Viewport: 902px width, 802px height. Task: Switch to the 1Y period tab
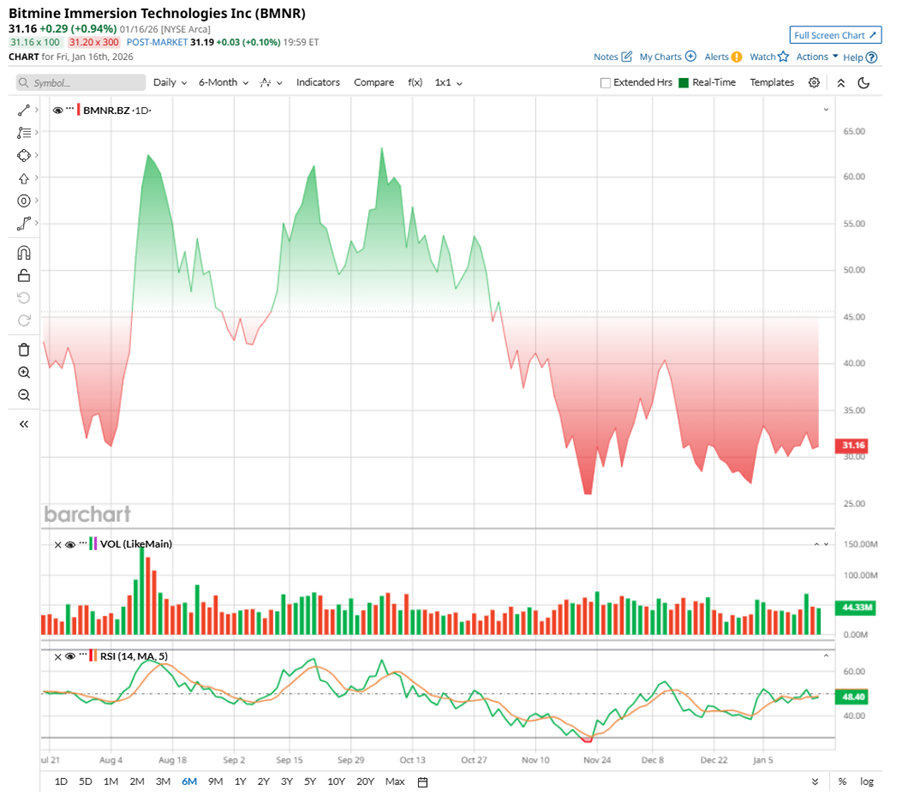pyautogui.click(x=240, y=781)
